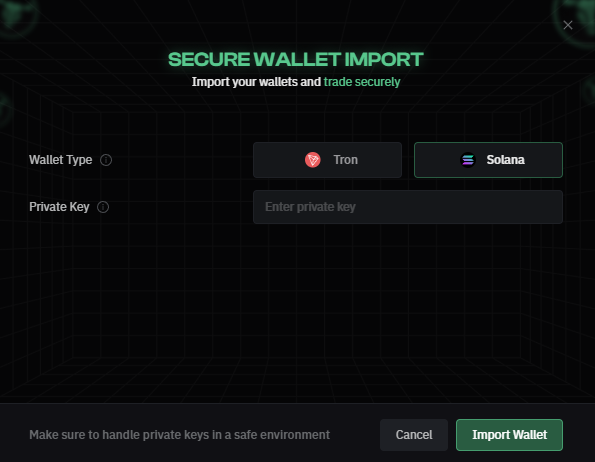Click the 'Import your wallets and' subtitle
This screenshot has width=595, height=462.
256,82
